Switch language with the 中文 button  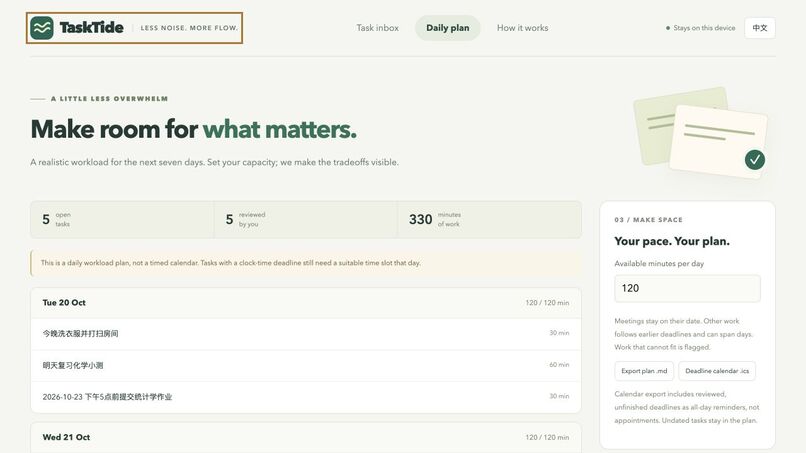[x=760, y=28]
